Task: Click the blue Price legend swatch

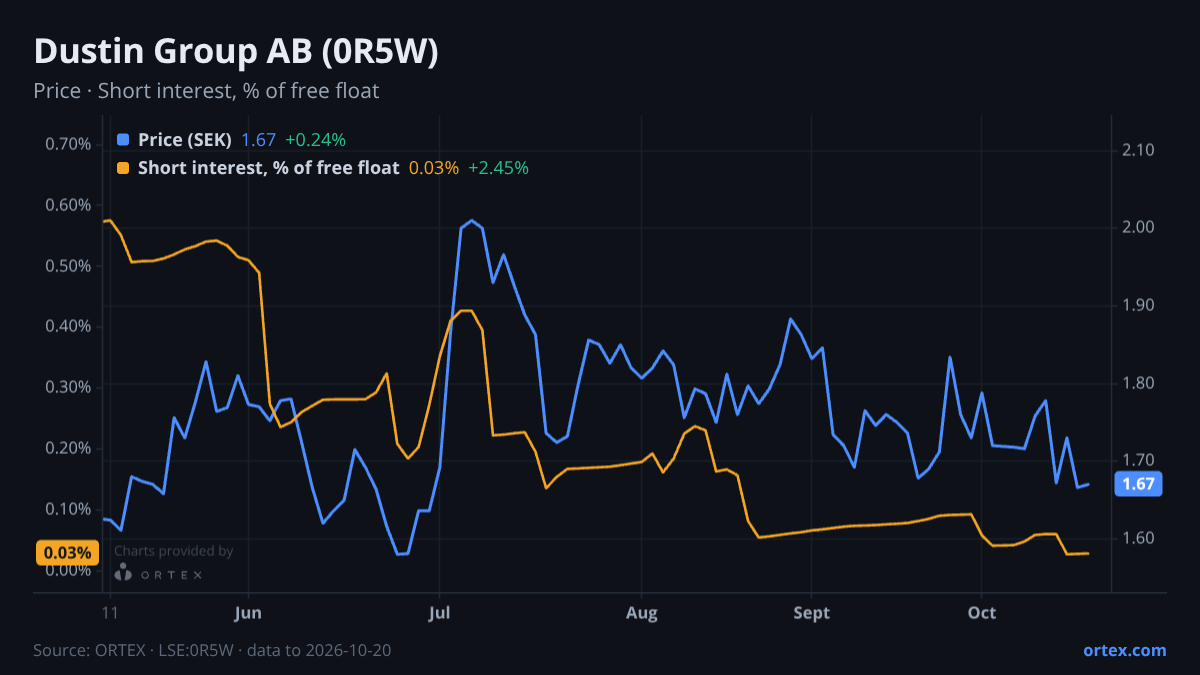Action: [123, 140]
